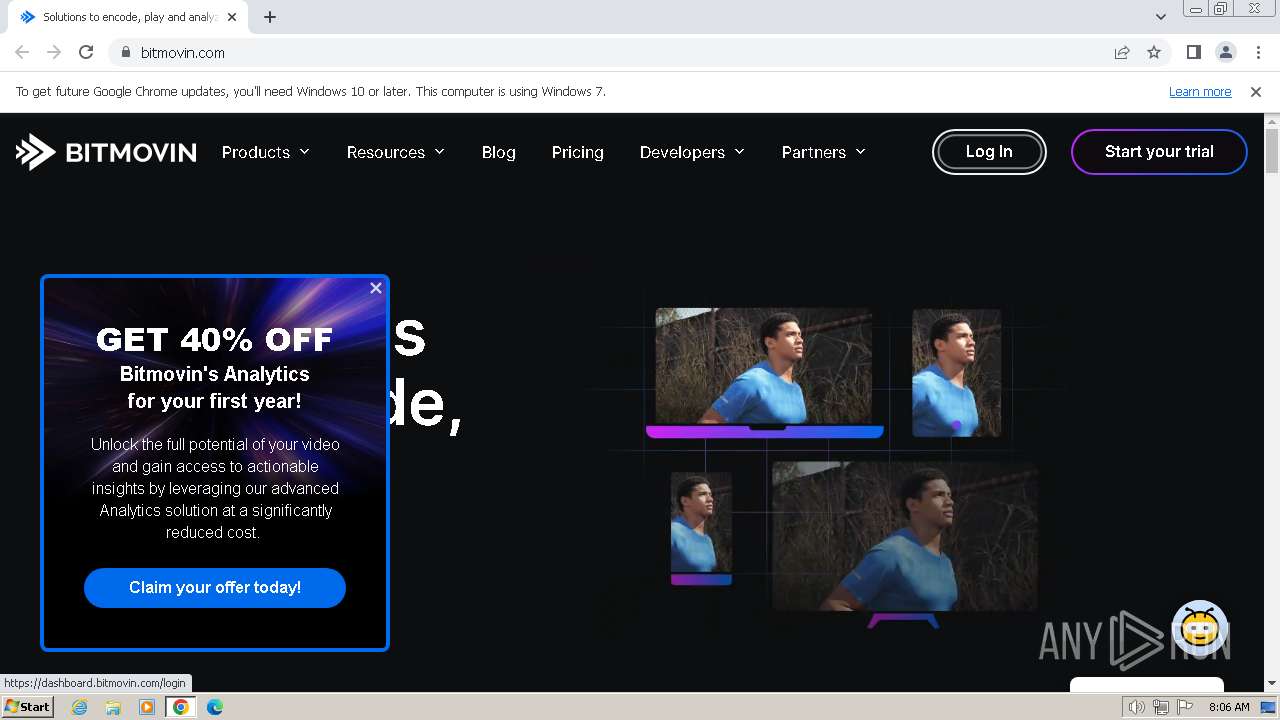Dismiss the Chrome update notice
Viewport: 1280px width, 720px height.
point(1256,91)
